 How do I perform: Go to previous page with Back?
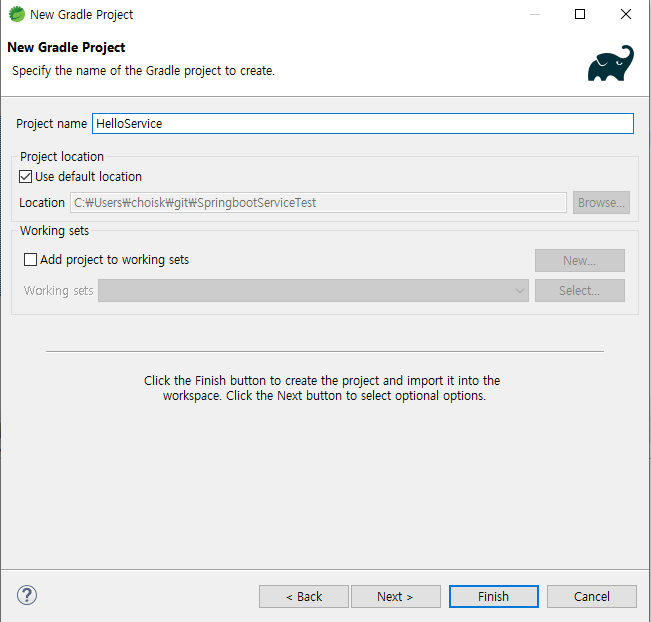pyautogui.click(x=304, y=597)
